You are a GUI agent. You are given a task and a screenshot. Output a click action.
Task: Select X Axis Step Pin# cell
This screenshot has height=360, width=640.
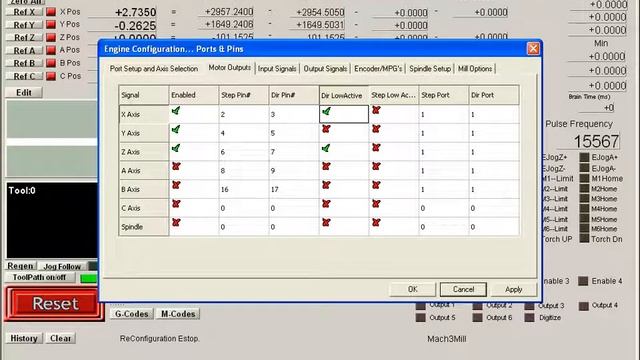(x=244, y=114)
